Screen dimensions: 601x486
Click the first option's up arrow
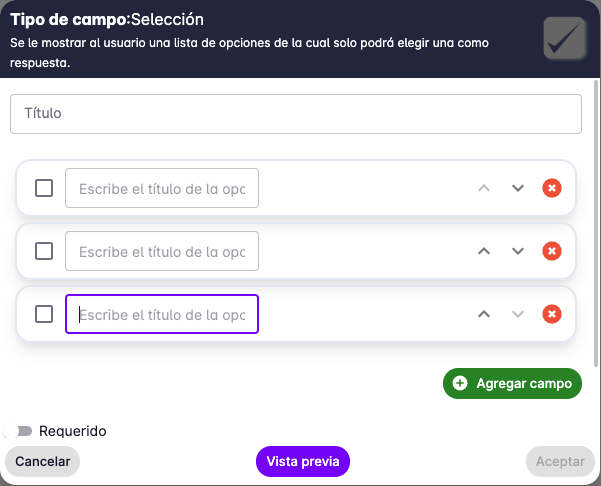tap(484, 188)
